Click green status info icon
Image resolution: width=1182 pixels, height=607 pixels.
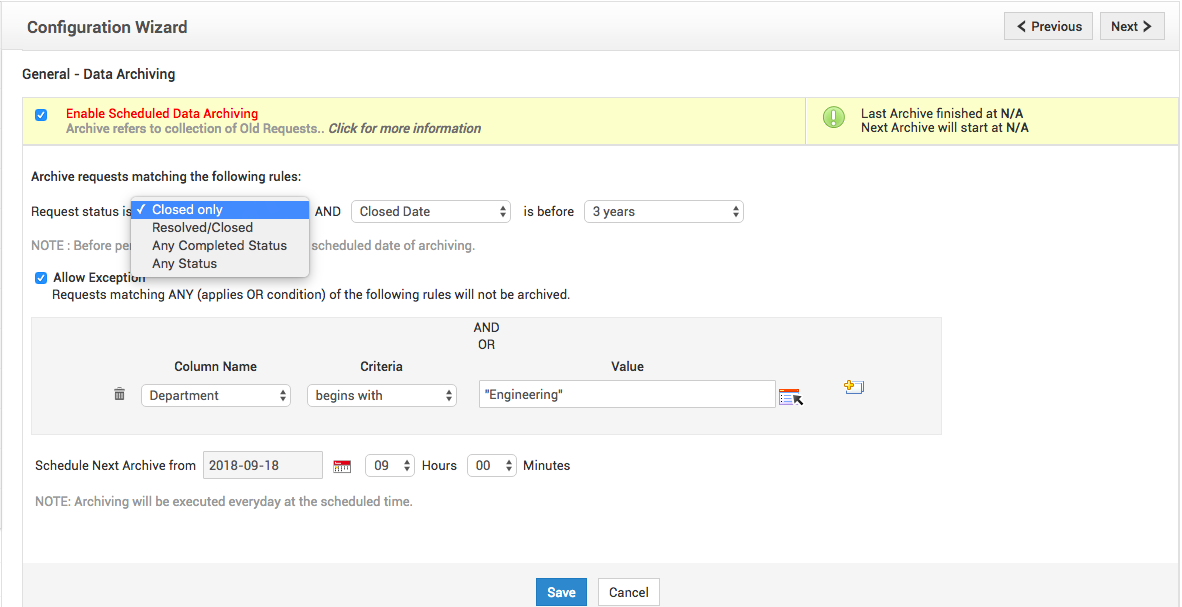(x=833, y=116)
